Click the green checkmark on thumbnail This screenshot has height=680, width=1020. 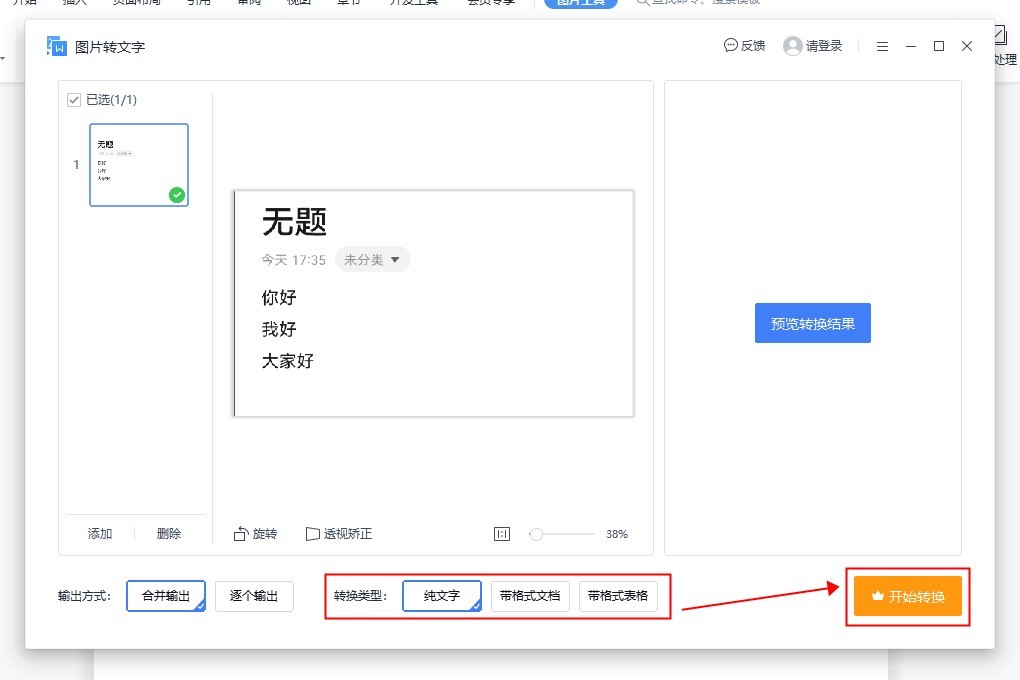(177, 194)
